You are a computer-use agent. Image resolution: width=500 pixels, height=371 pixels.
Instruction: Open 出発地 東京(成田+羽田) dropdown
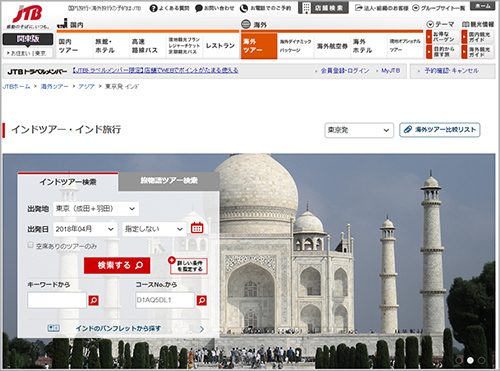tap(96, 209)
